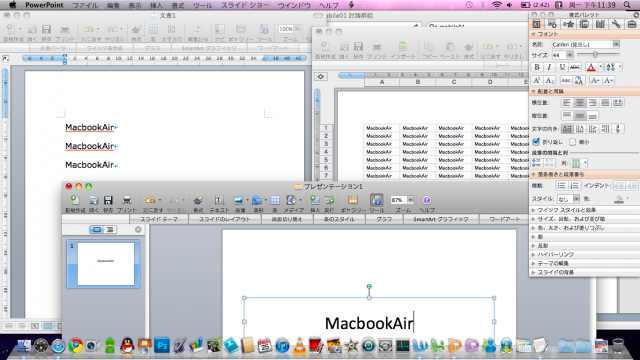640x360 pixels.
Task: Select slide 1 thumbnail in PowerPoint
Action: coord(103,264)
